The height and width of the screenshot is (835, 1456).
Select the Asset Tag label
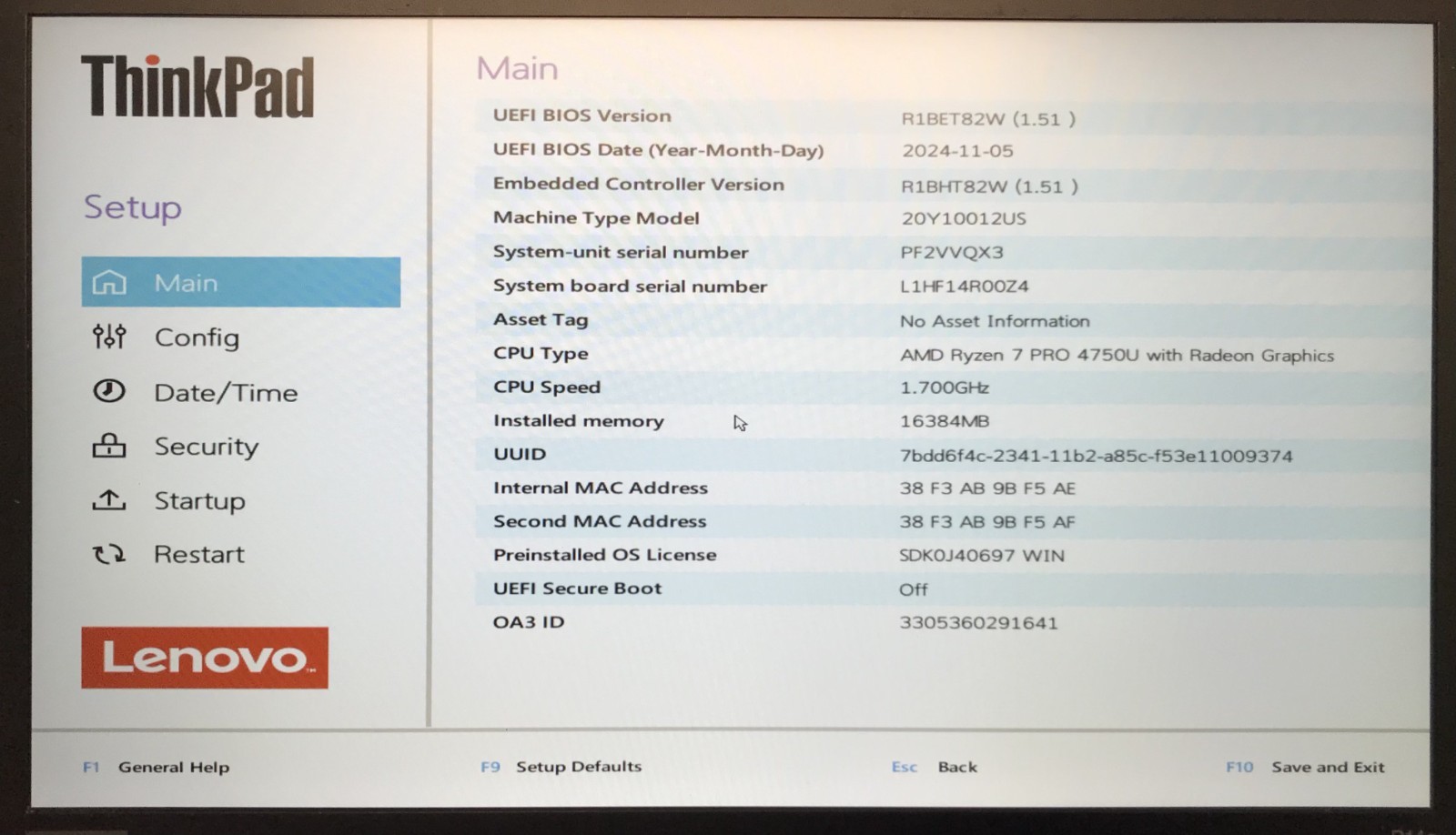[541, 320]
